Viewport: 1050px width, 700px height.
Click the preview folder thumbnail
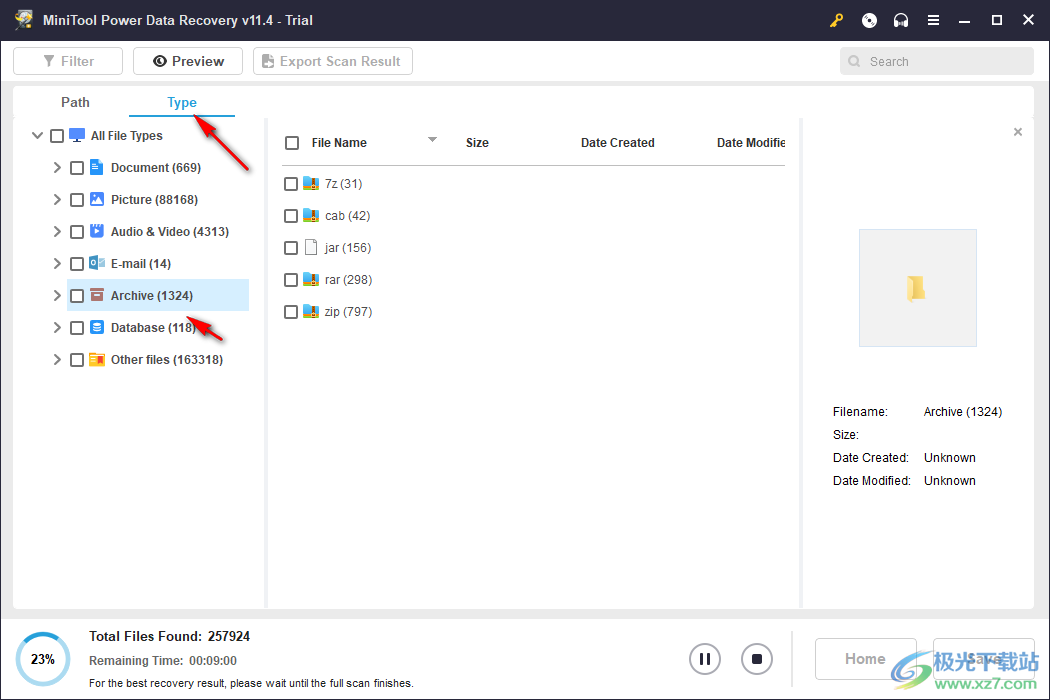[917, 288]
